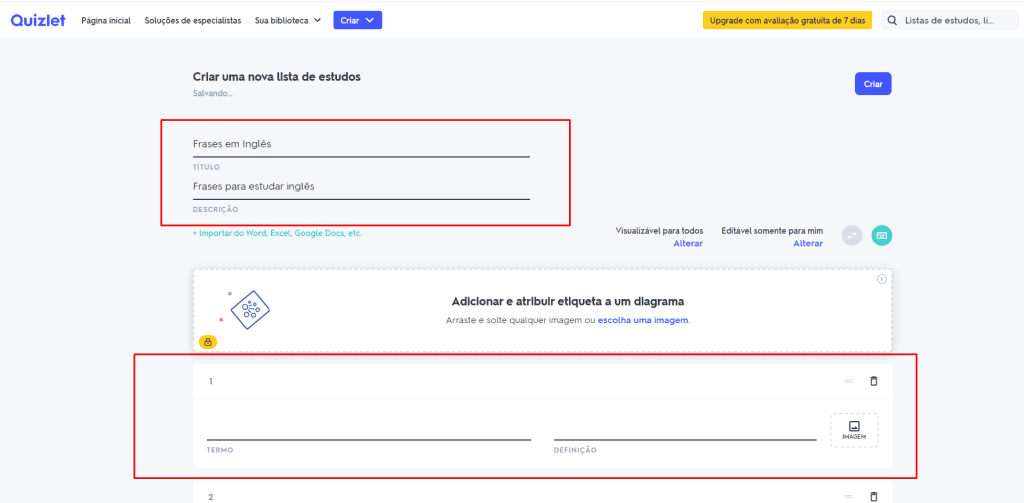Go to Página inicial
This screenshot has width=1024, height=503.
point(106,20)
